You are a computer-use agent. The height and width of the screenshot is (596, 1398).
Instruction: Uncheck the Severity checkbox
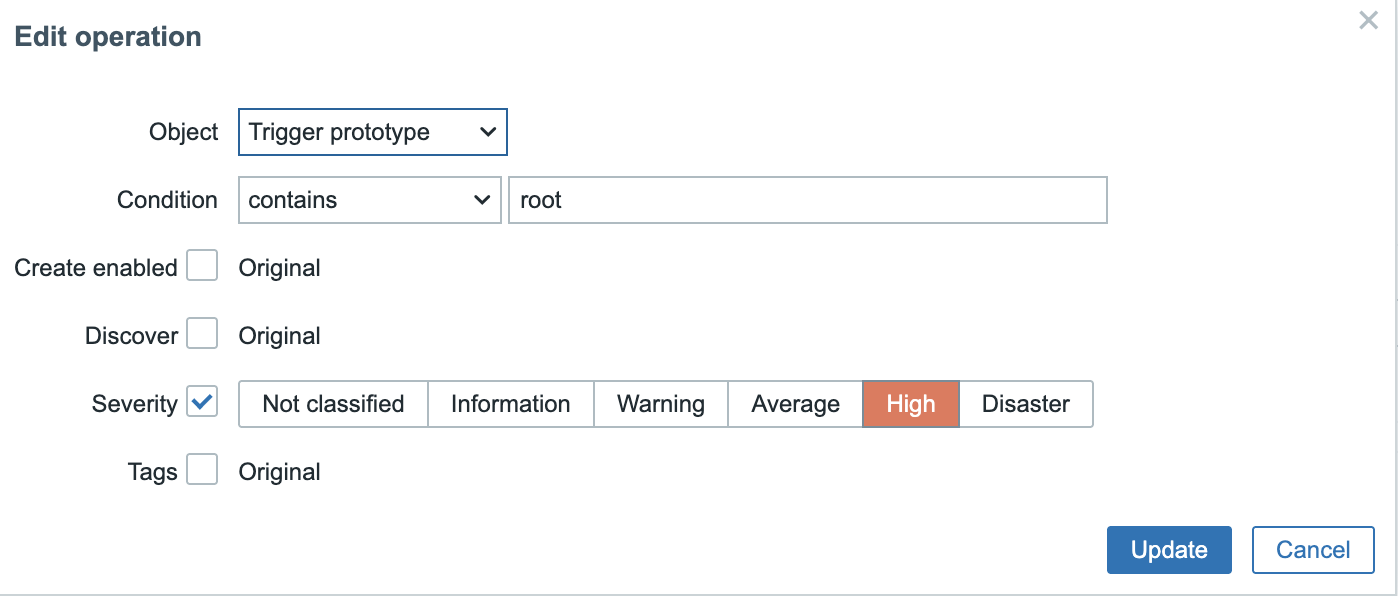[x=202, y=401]
